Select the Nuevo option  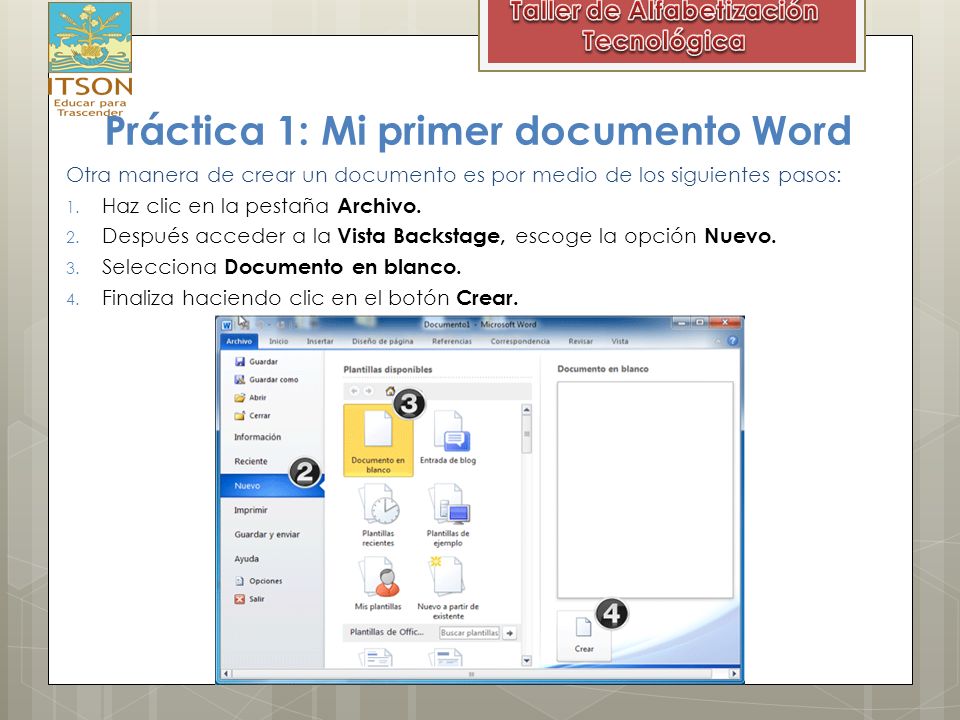272,486
